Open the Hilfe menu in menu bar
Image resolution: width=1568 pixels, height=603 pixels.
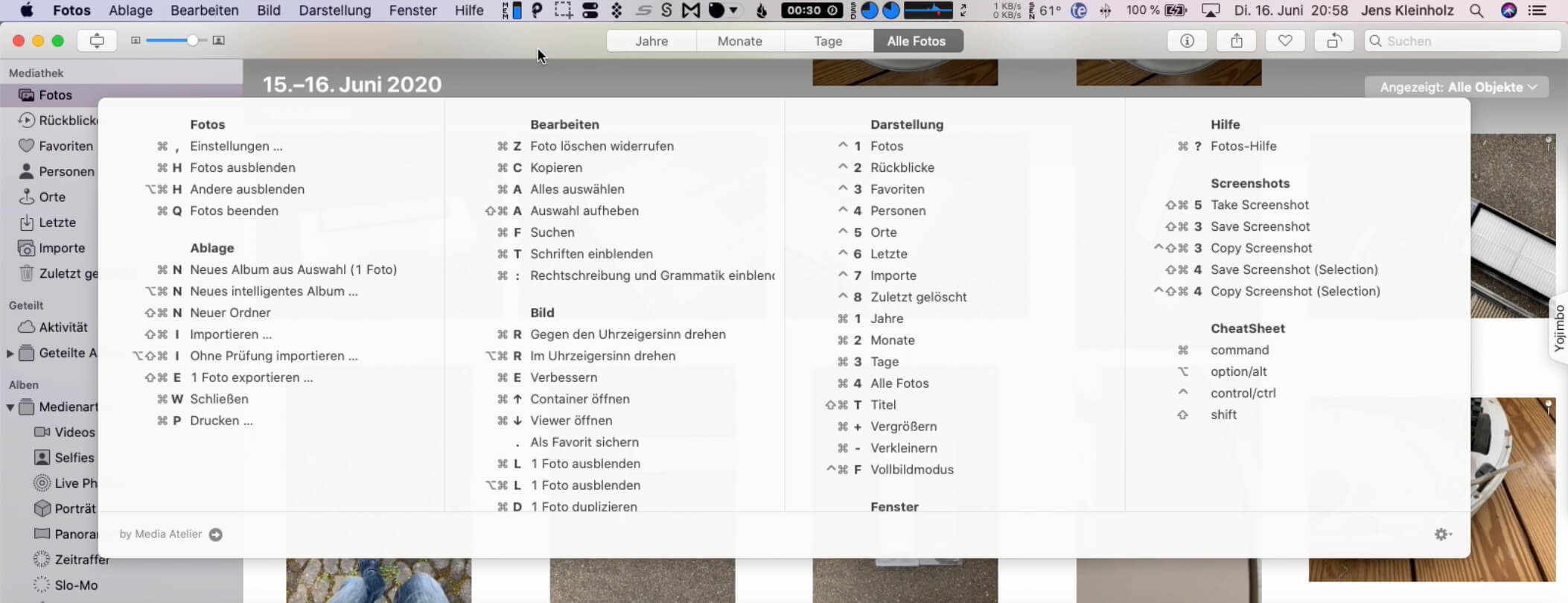469,10
